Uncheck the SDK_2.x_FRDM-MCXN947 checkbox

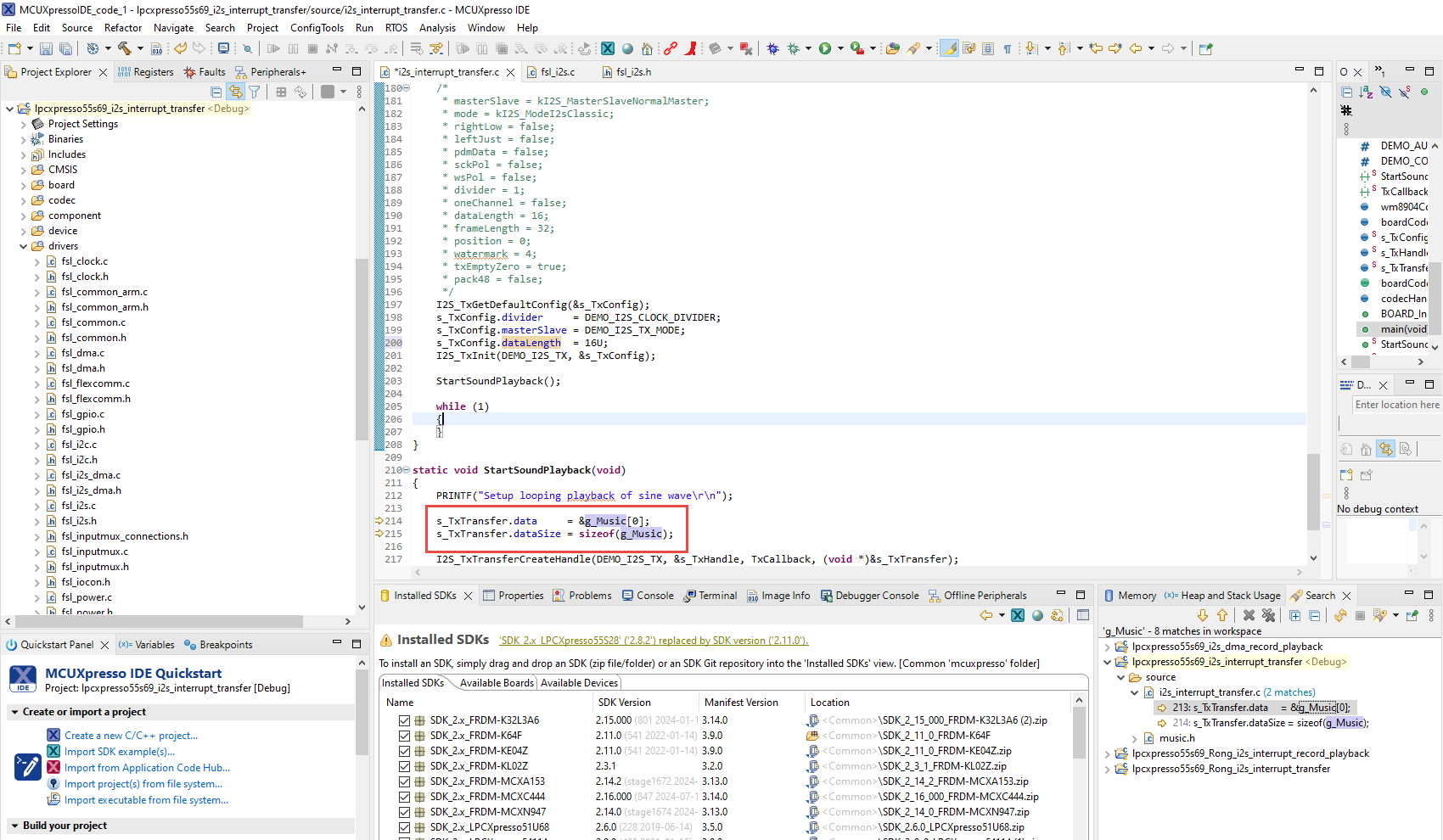pyautogui.click(x=405, y=812)
